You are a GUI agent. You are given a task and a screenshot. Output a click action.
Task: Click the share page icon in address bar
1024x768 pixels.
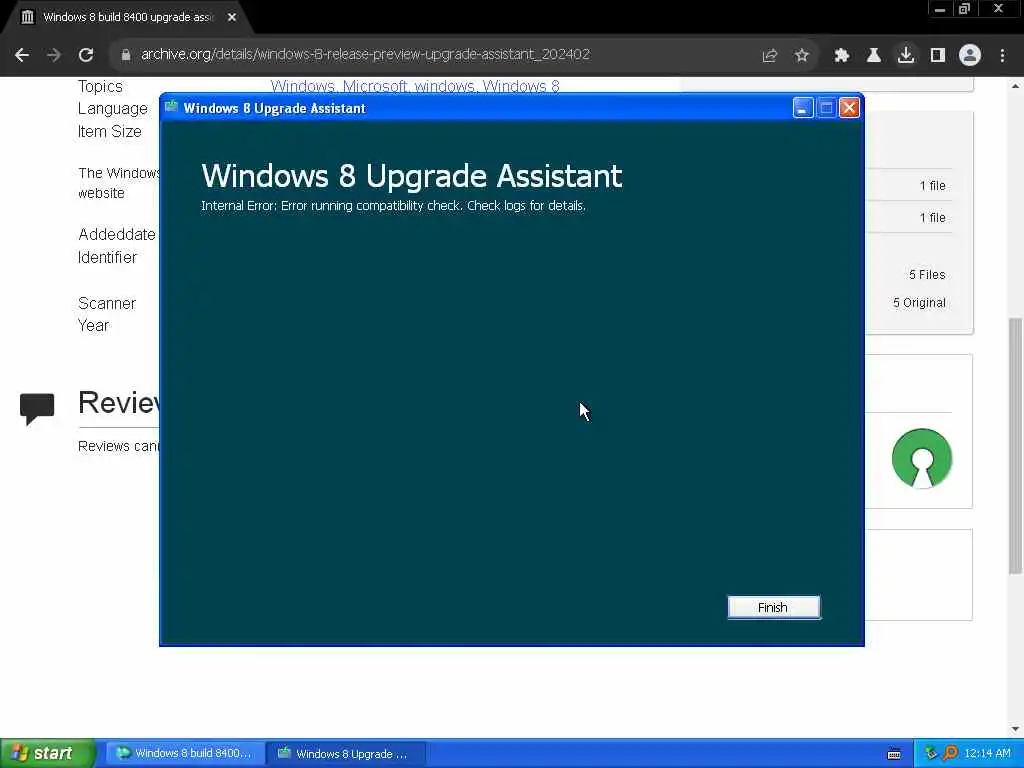coord(770,56)
